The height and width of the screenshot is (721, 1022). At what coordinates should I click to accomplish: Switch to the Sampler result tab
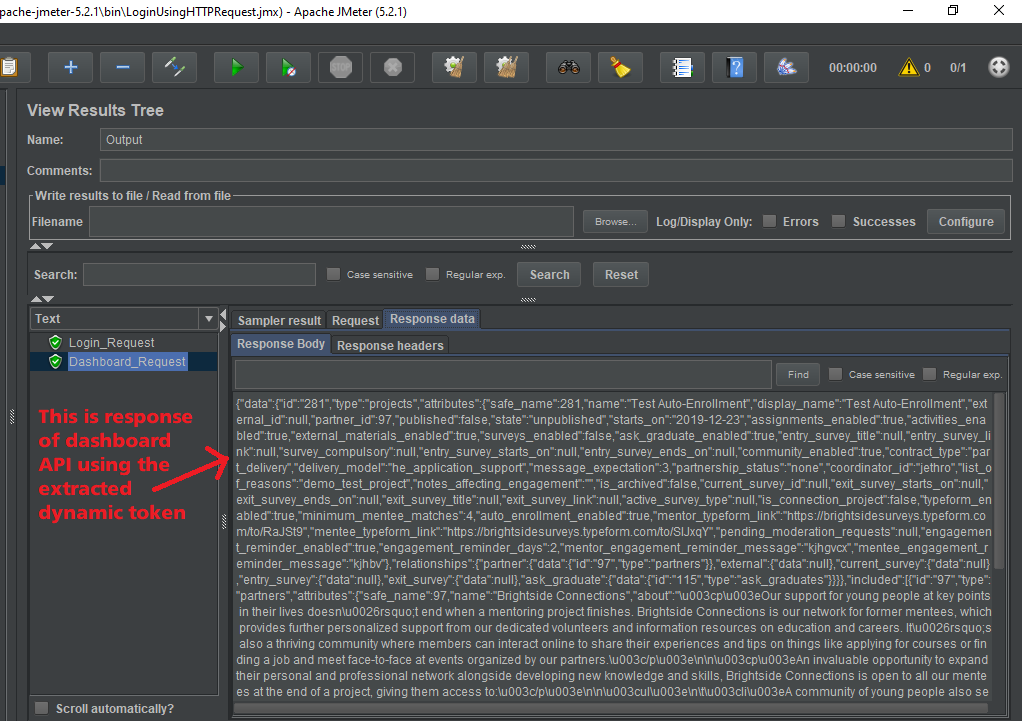tap(279, 320)
